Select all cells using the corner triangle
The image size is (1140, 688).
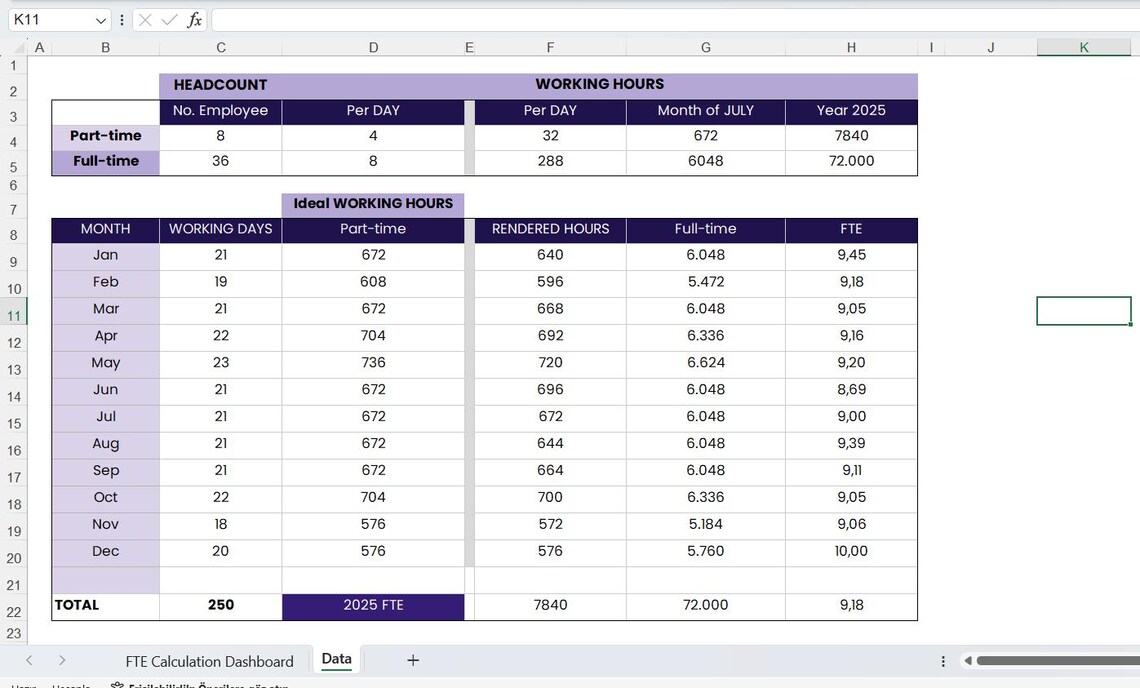coord(22,46)
